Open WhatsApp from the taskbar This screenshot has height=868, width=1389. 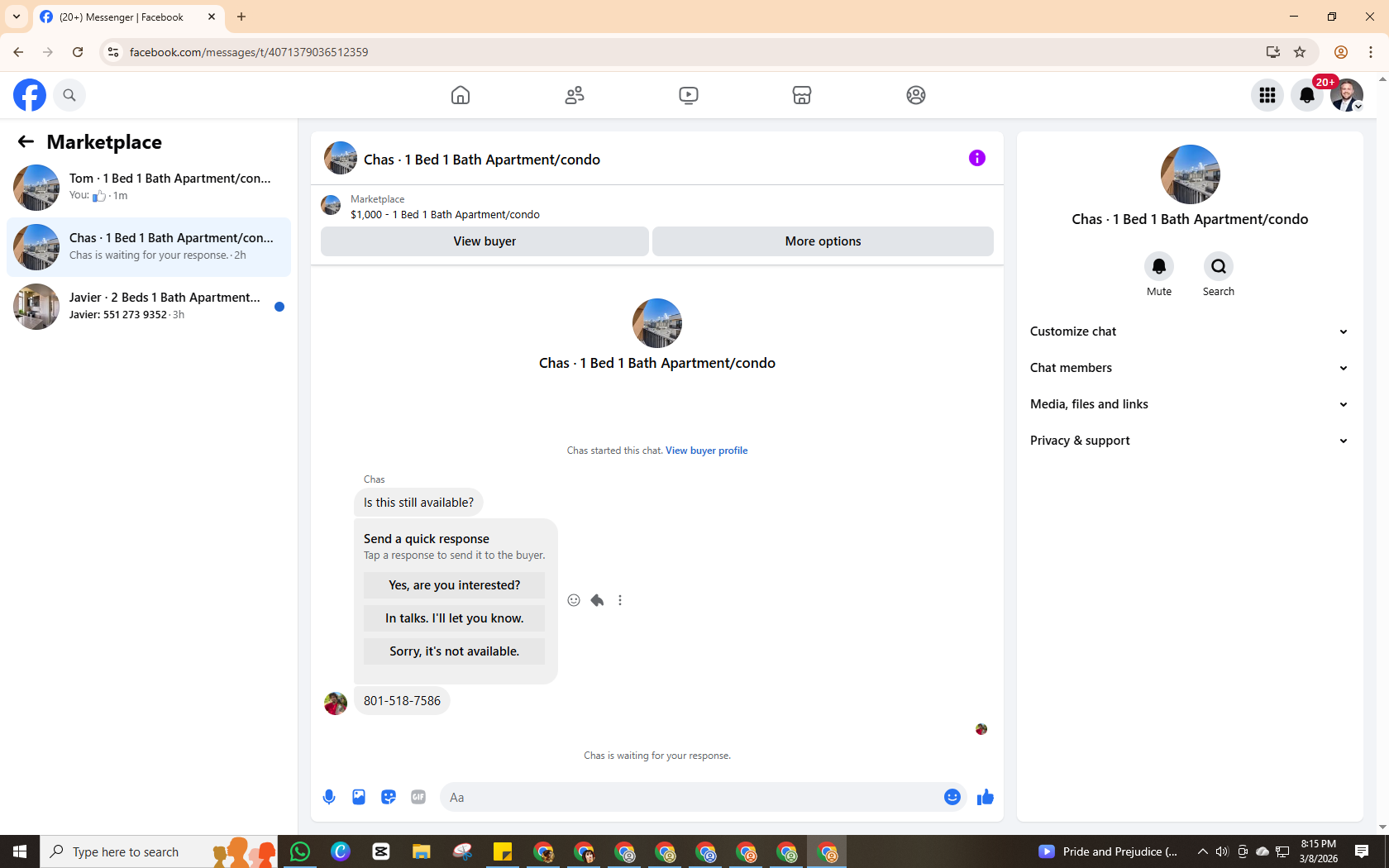(300, 851)
